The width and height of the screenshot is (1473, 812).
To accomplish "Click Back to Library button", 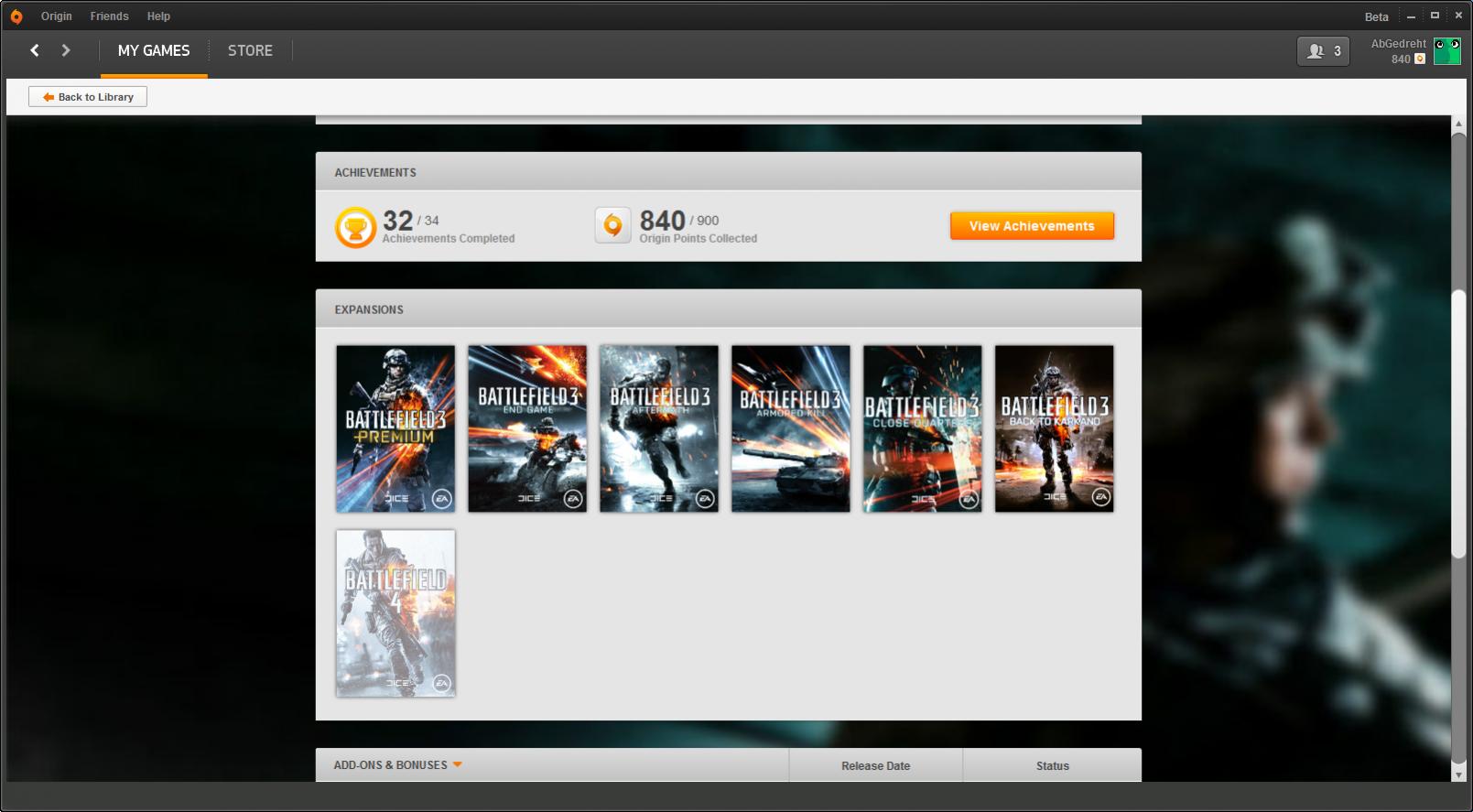I will point(88,97).
